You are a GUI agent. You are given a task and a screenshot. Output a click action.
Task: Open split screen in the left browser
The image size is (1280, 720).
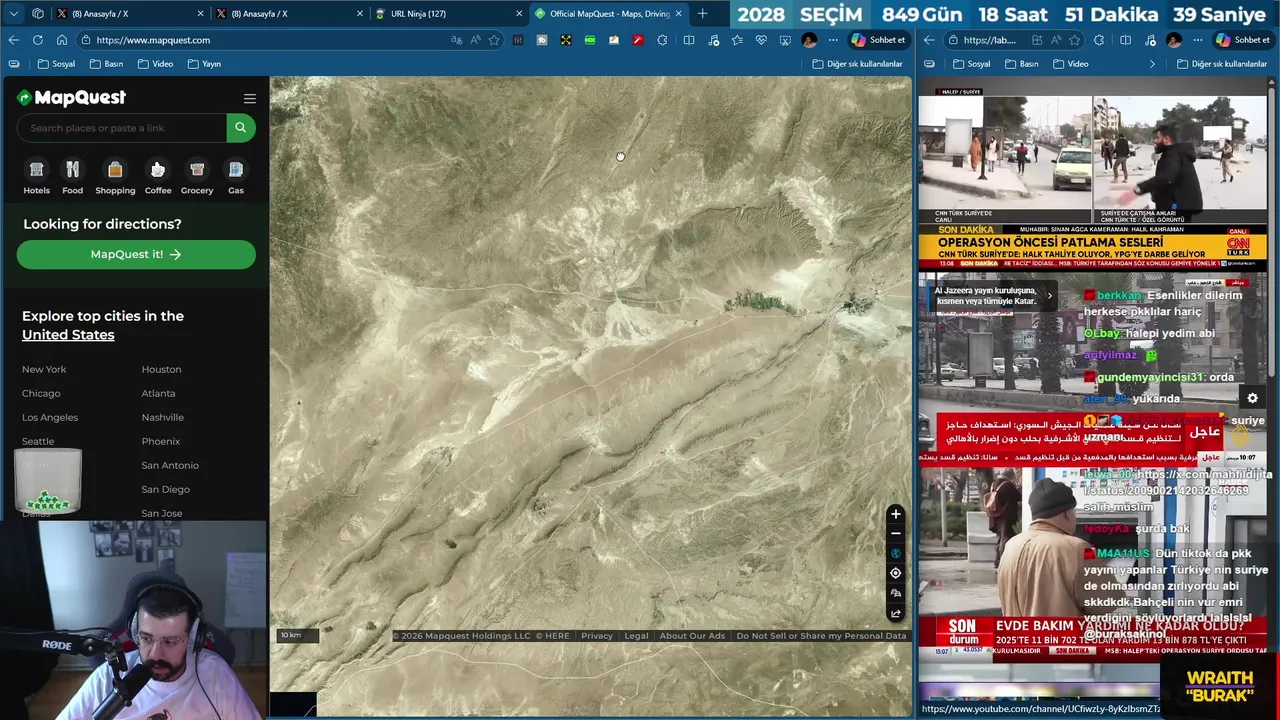pyautogui.click(x=688, y=40)
